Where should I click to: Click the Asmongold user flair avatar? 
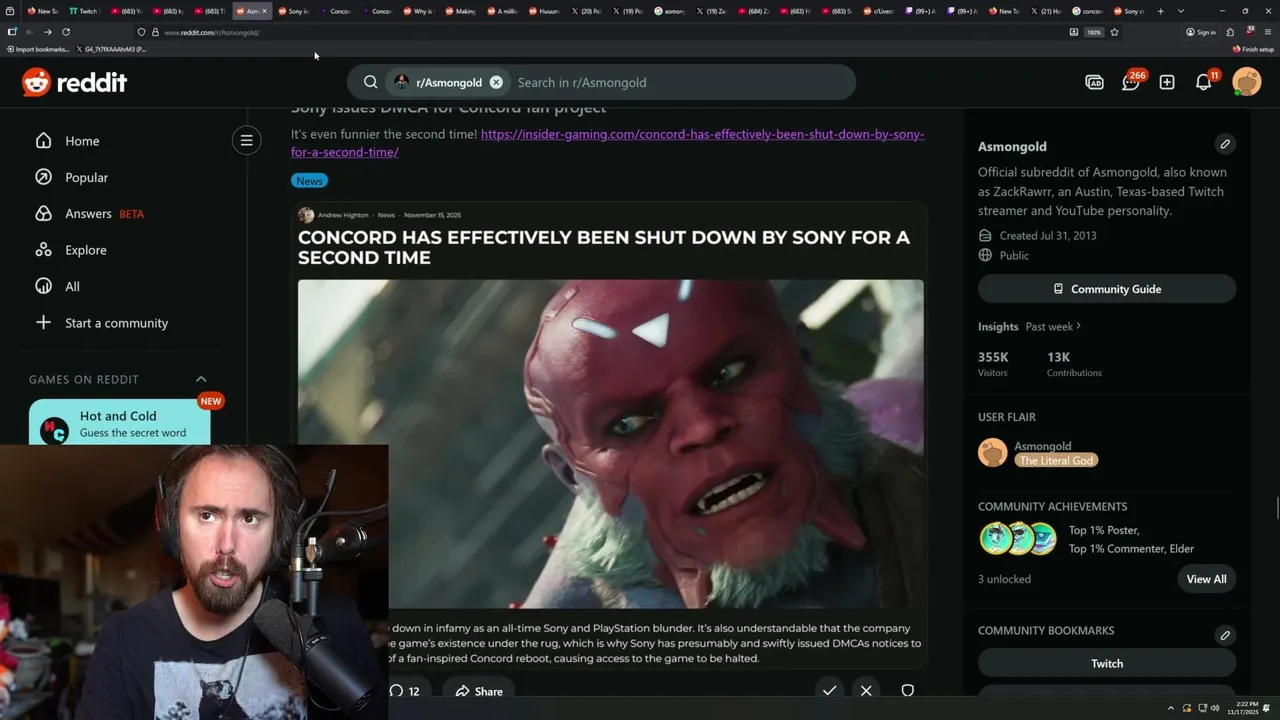click(x=993, y=453)
